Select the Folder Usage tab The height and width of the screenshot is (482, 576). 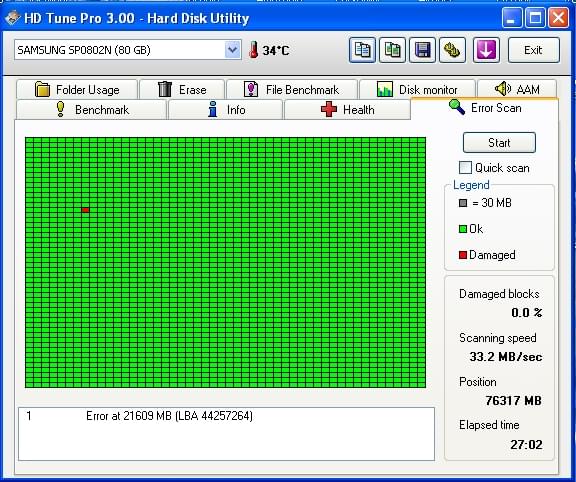pyautogui.click(x=77, y=89)
